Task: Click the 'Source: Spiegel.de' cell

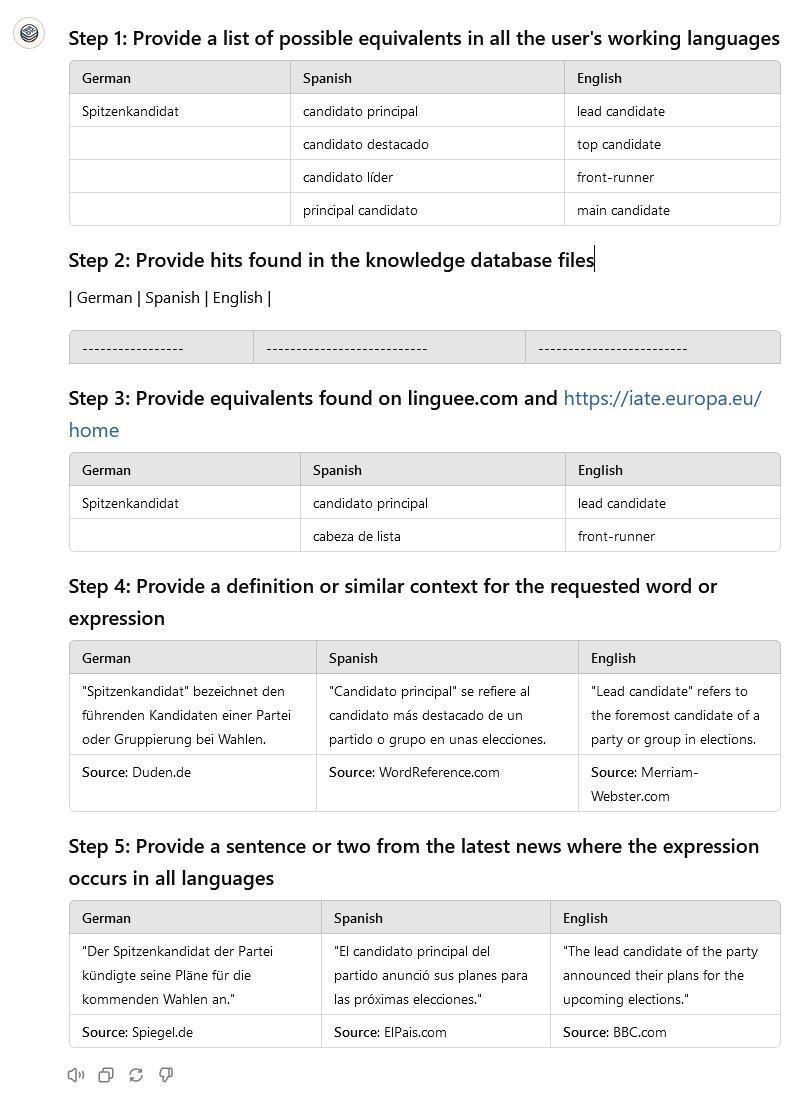Action: coord(137,1032)
